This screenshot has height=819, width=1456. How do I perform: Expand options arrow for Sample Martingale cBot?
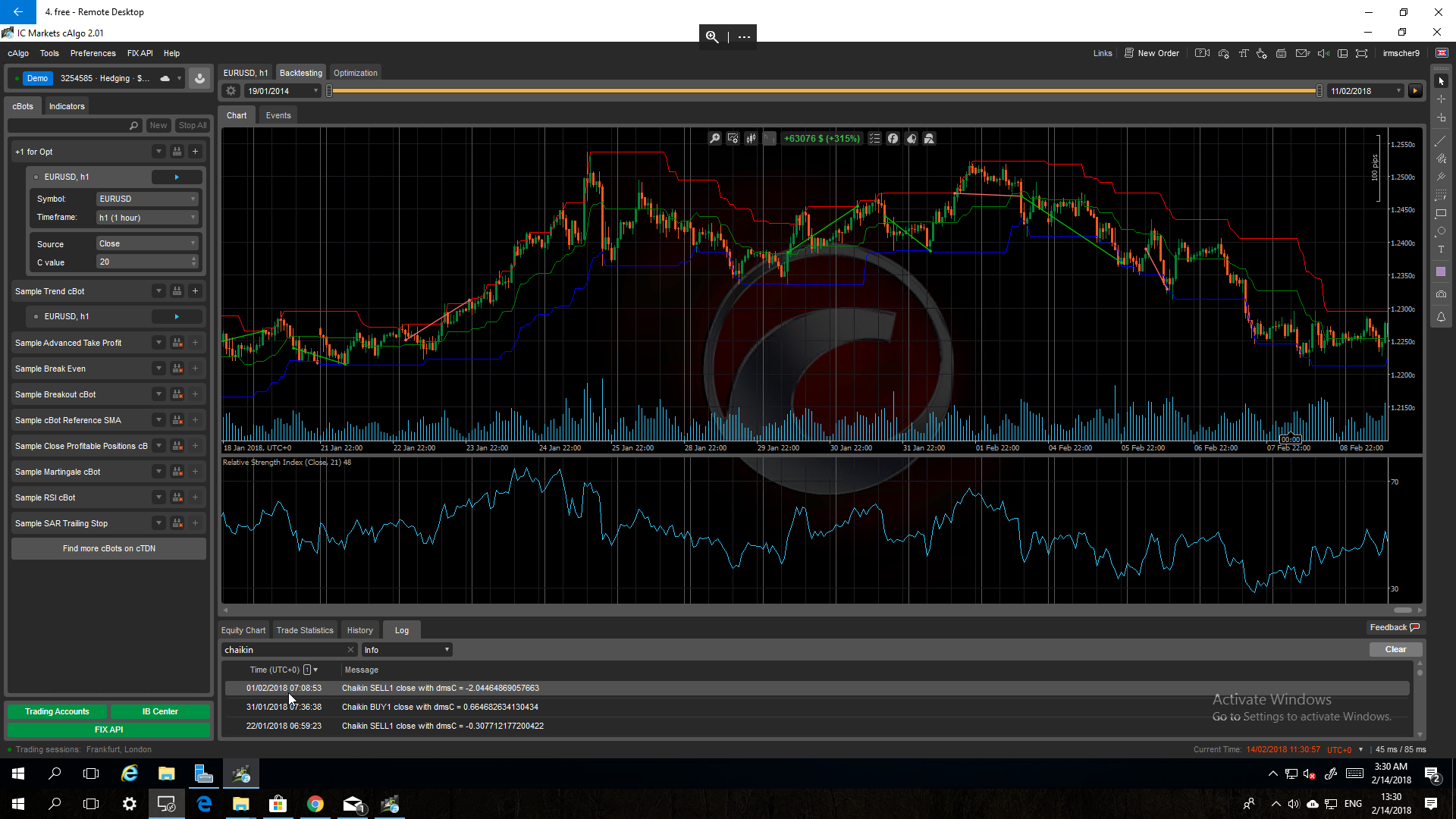click(x=158, y=472)
